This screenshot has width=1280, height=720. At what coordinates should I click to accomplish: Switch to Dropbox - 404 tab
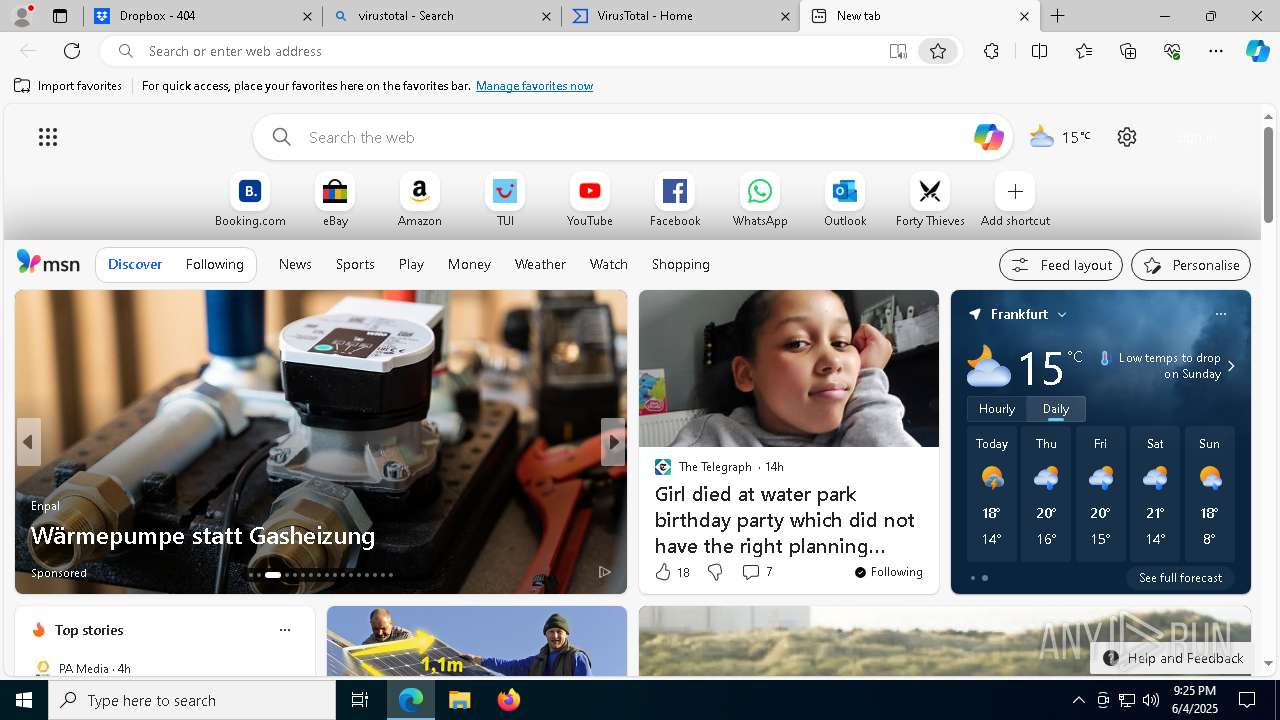pos(203,16)
